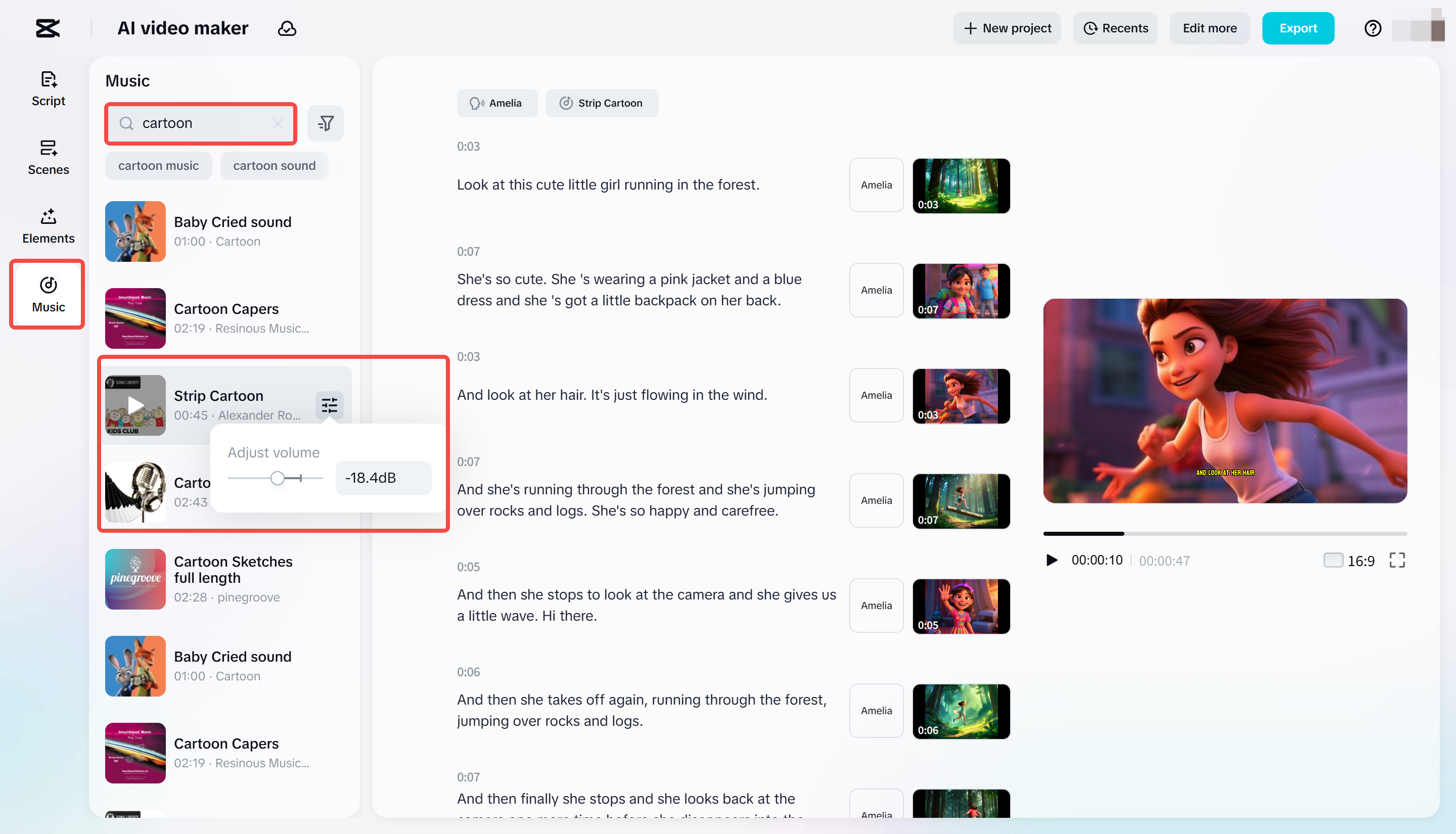Click the Export button

1297,28
